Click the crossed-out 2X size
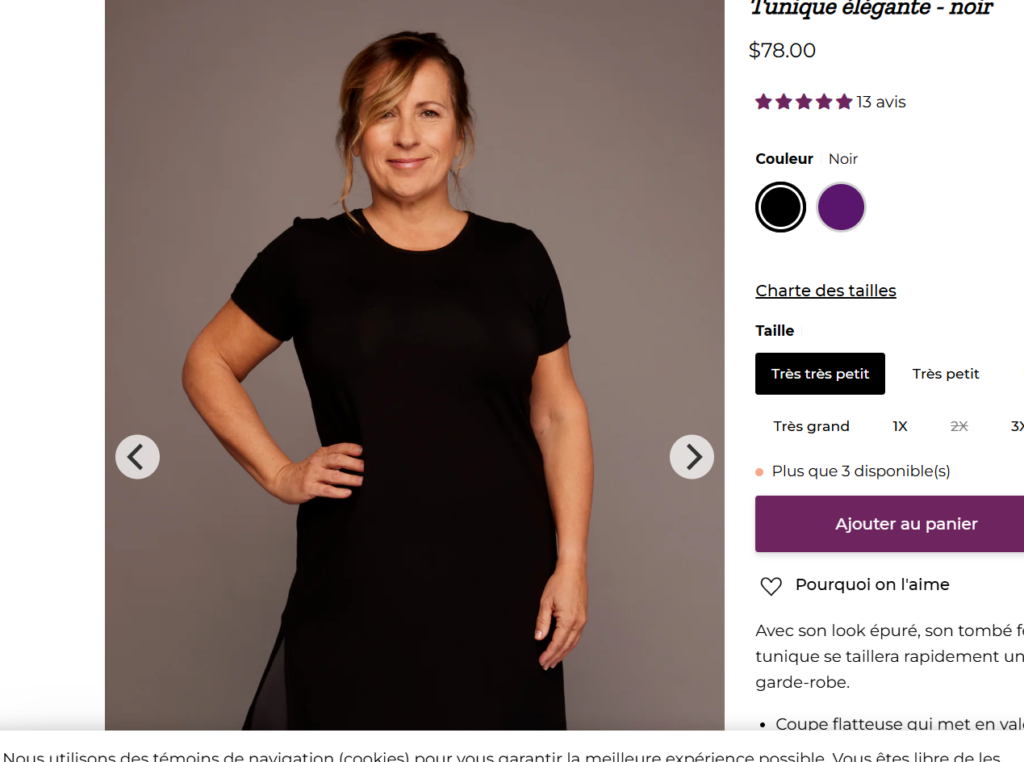The image size is (1024, 762). (959, 426)
